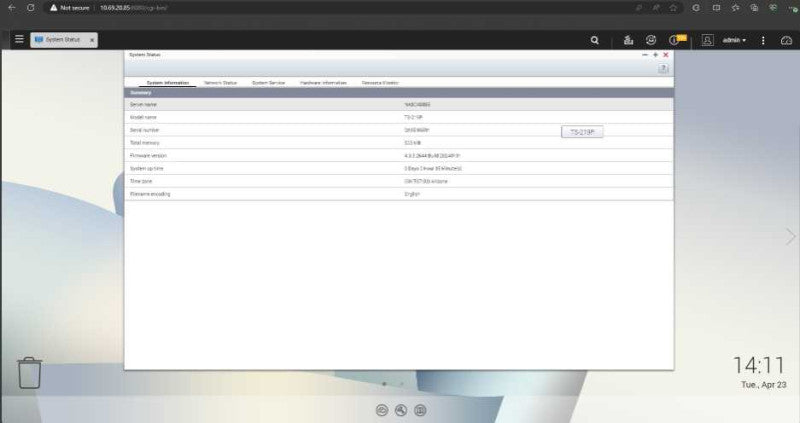The height and width of the screenshot is (423, 800).
Task: Minimize the System Status window
Action: pos(645,55)
